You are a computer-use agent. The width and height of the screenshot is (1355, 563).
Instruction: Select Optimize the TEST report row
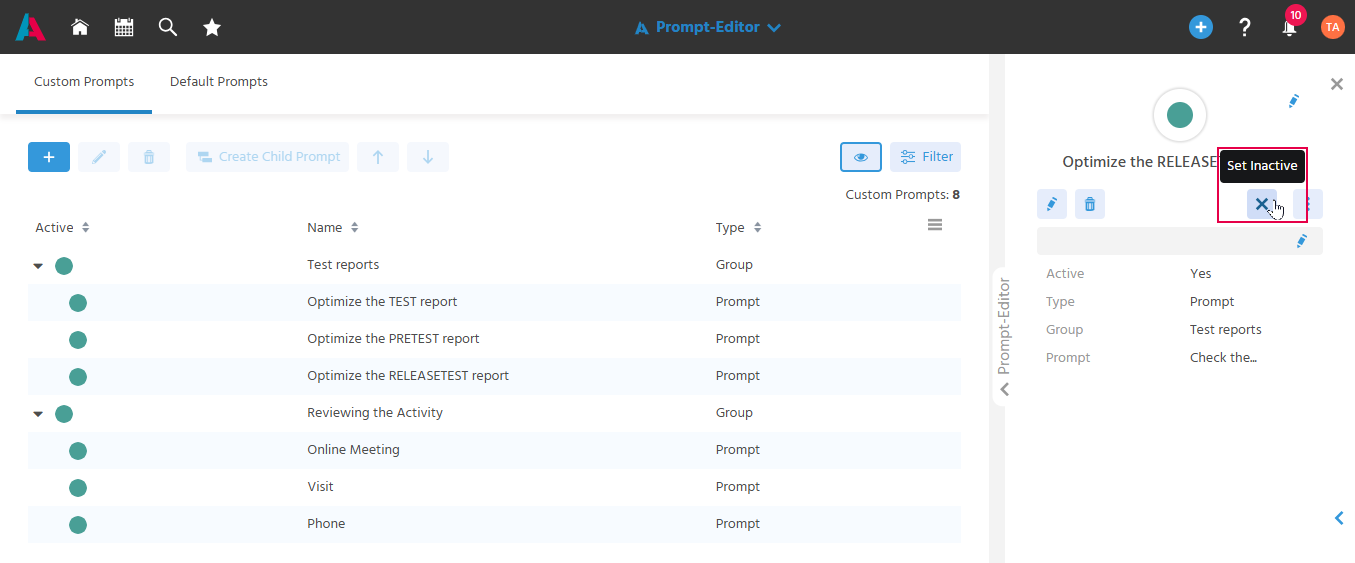click(x=494, y=302)
